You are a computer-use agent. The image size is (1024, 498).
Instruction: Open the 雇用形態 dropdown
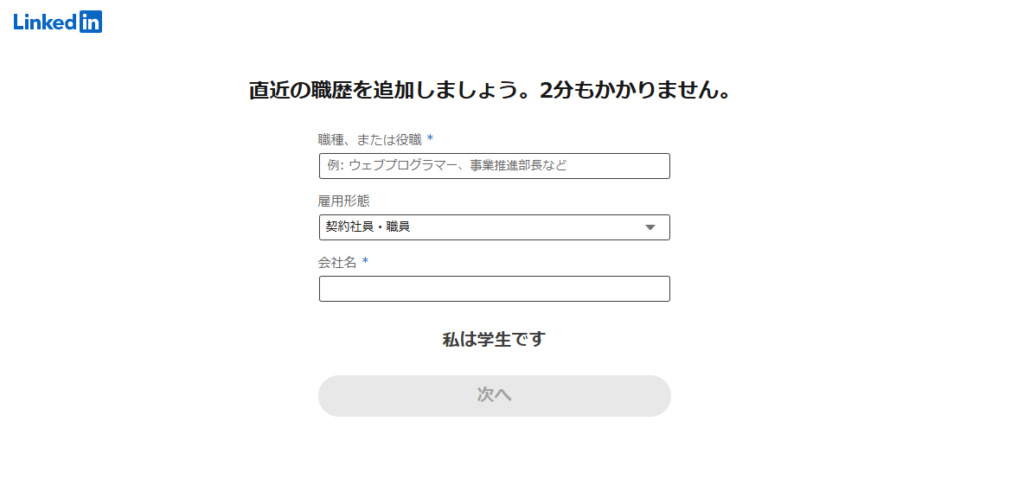(x=494, y=227)
